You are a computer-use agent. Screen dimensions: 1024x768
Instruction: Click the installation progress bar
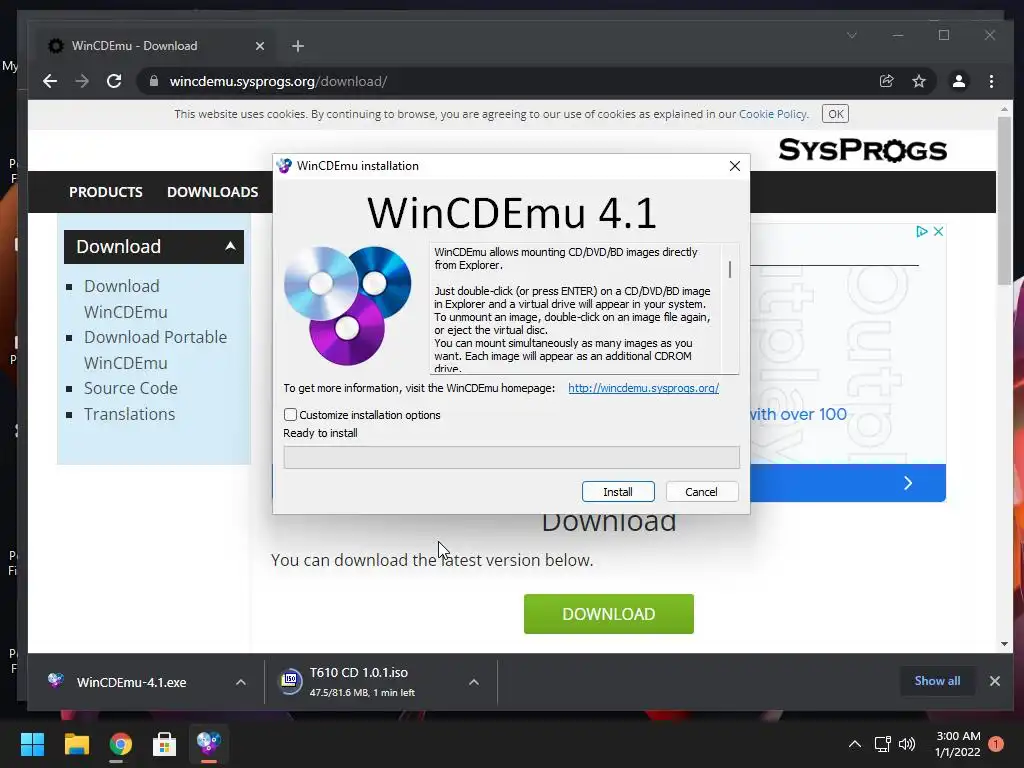pos(511,457)
